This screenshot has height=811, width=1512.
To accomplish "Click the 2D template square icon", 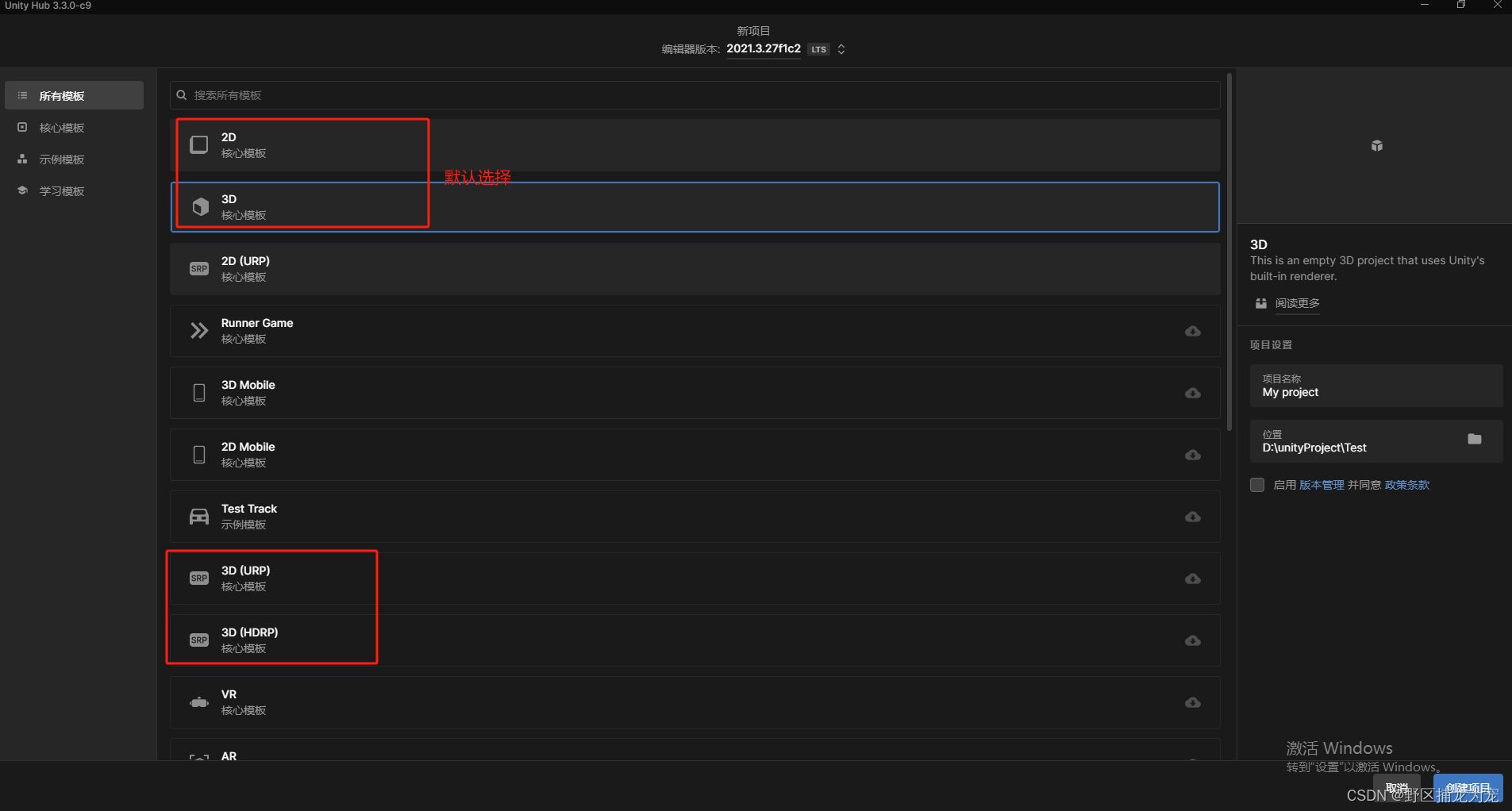I will [199, 144].
